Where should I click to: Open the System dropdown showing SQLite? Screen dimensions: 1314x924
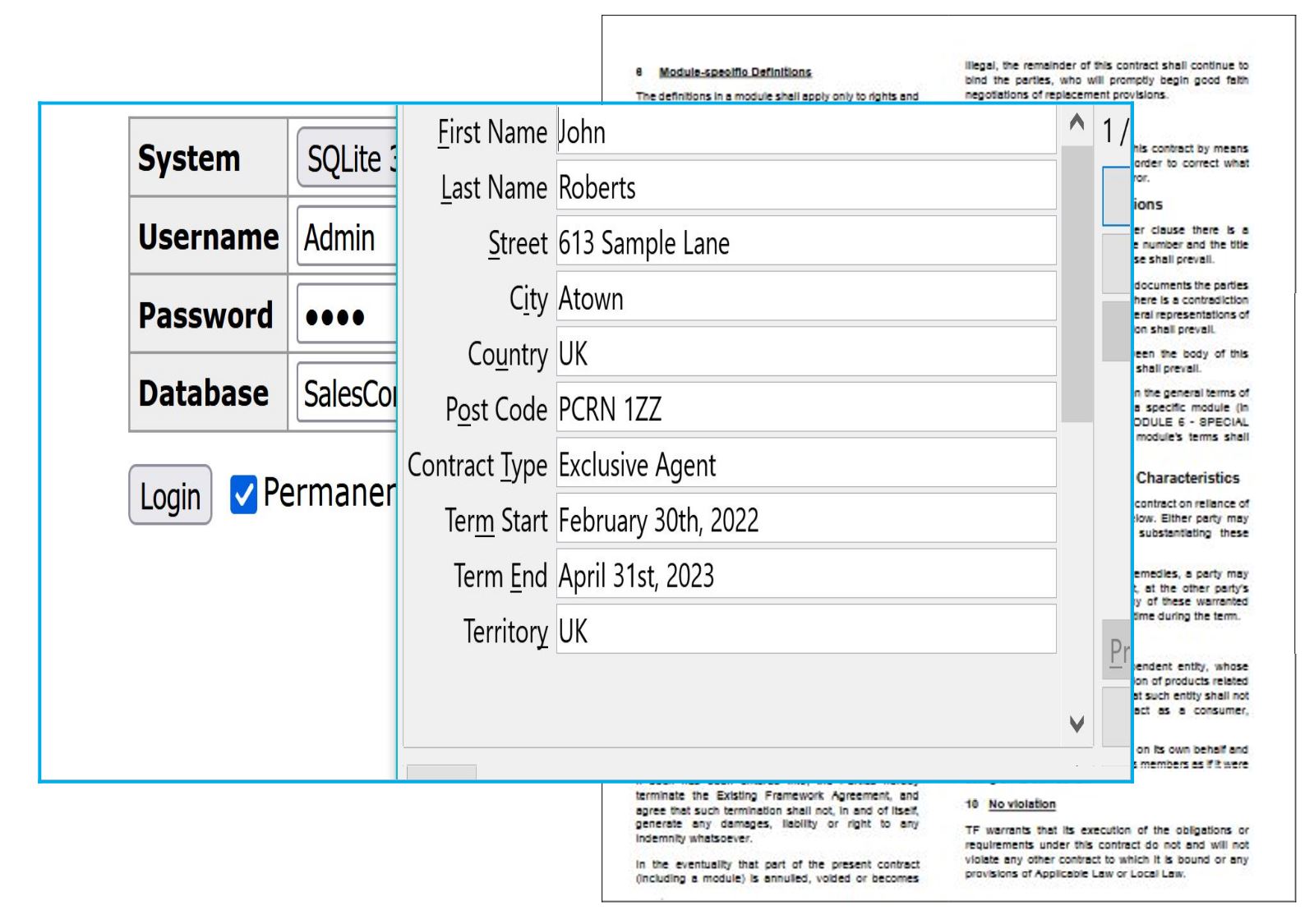coord(347,158)
